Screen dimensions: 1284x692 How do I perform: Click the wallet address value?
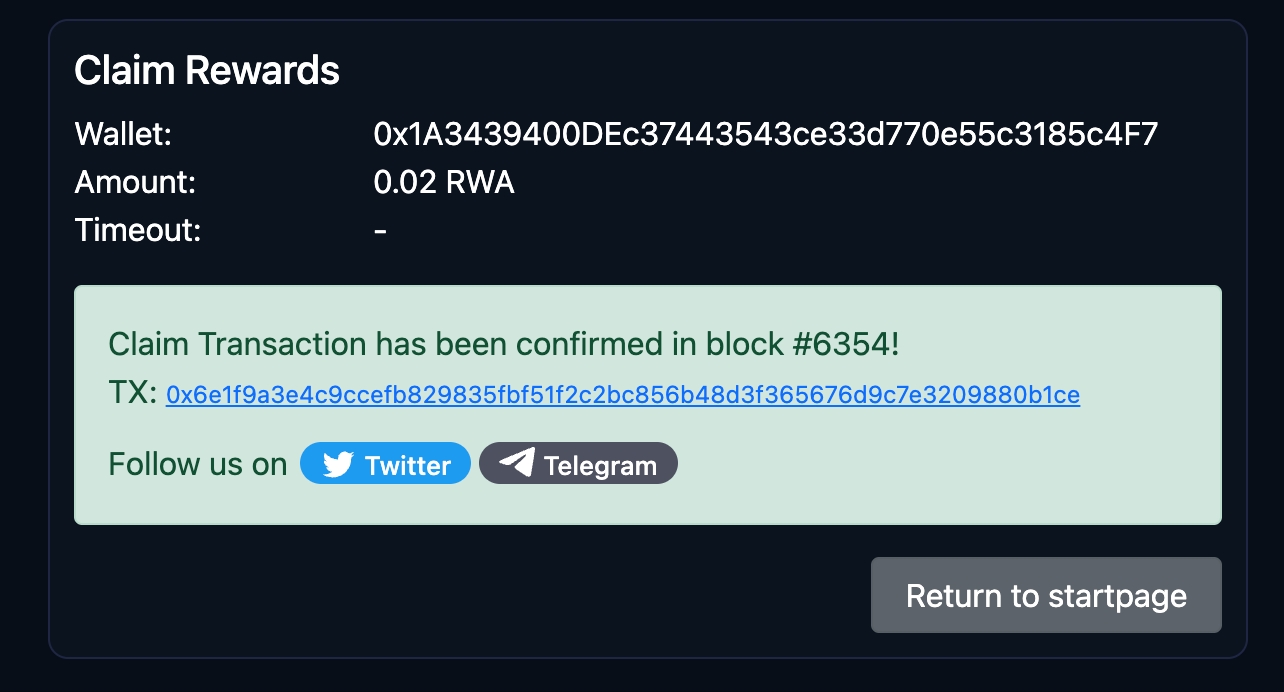[765, 134]
